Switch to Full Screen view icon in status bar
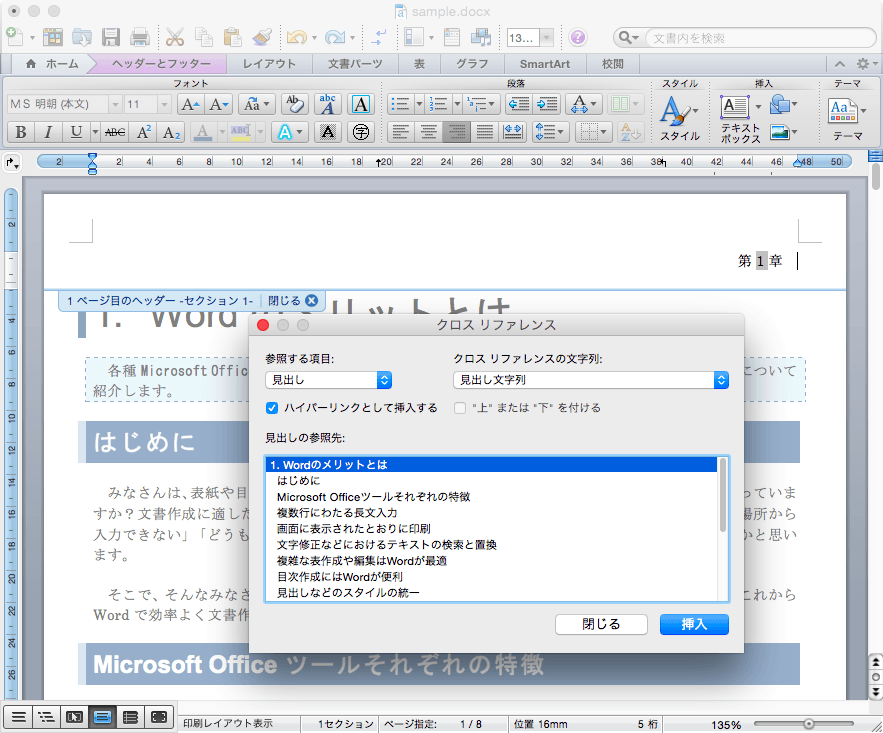Viewport: 883px width, 733px height. (x=159, y=717)
